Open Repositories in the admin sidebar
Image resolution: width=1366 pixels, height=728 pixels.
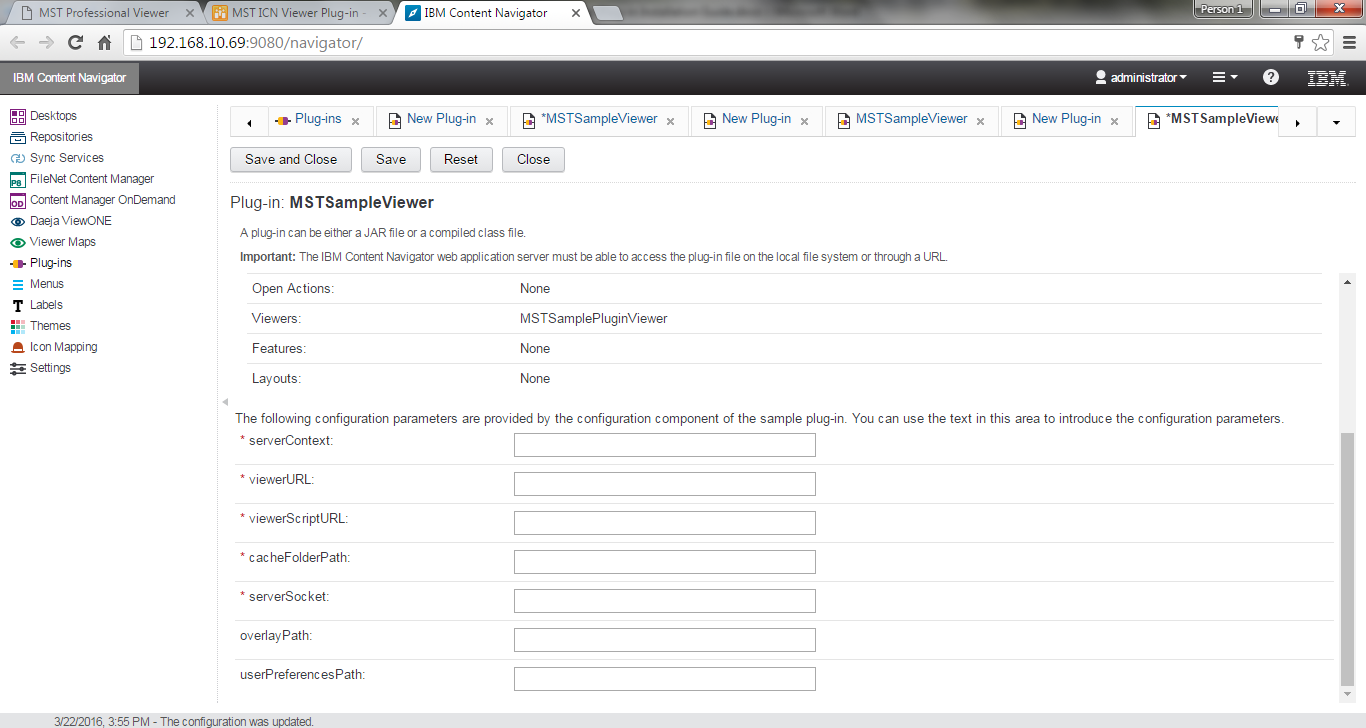click(51, 137)
